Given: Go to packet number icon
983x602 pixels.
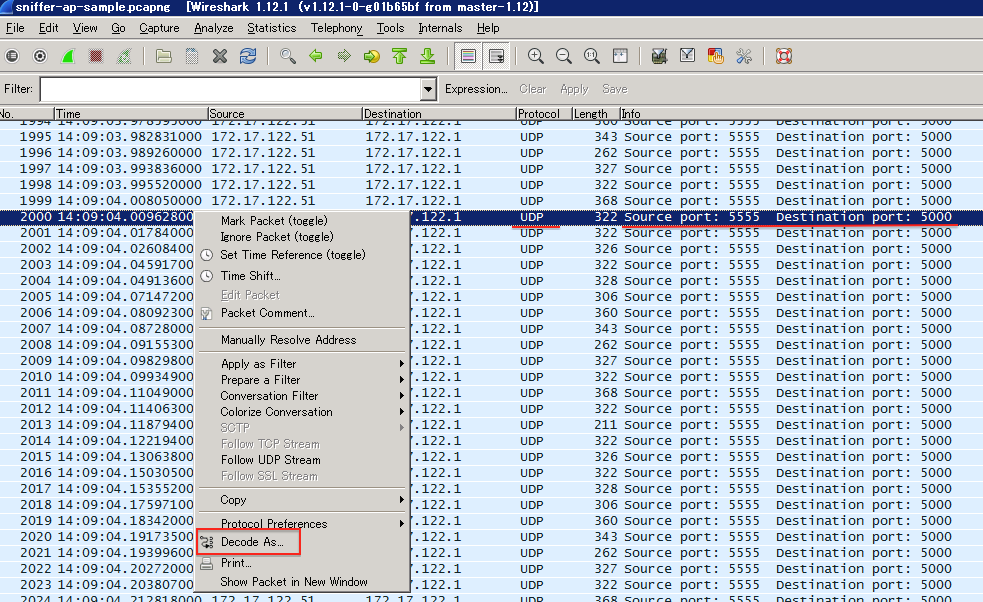Looking at the screenshot, I should tap(372, 56).
